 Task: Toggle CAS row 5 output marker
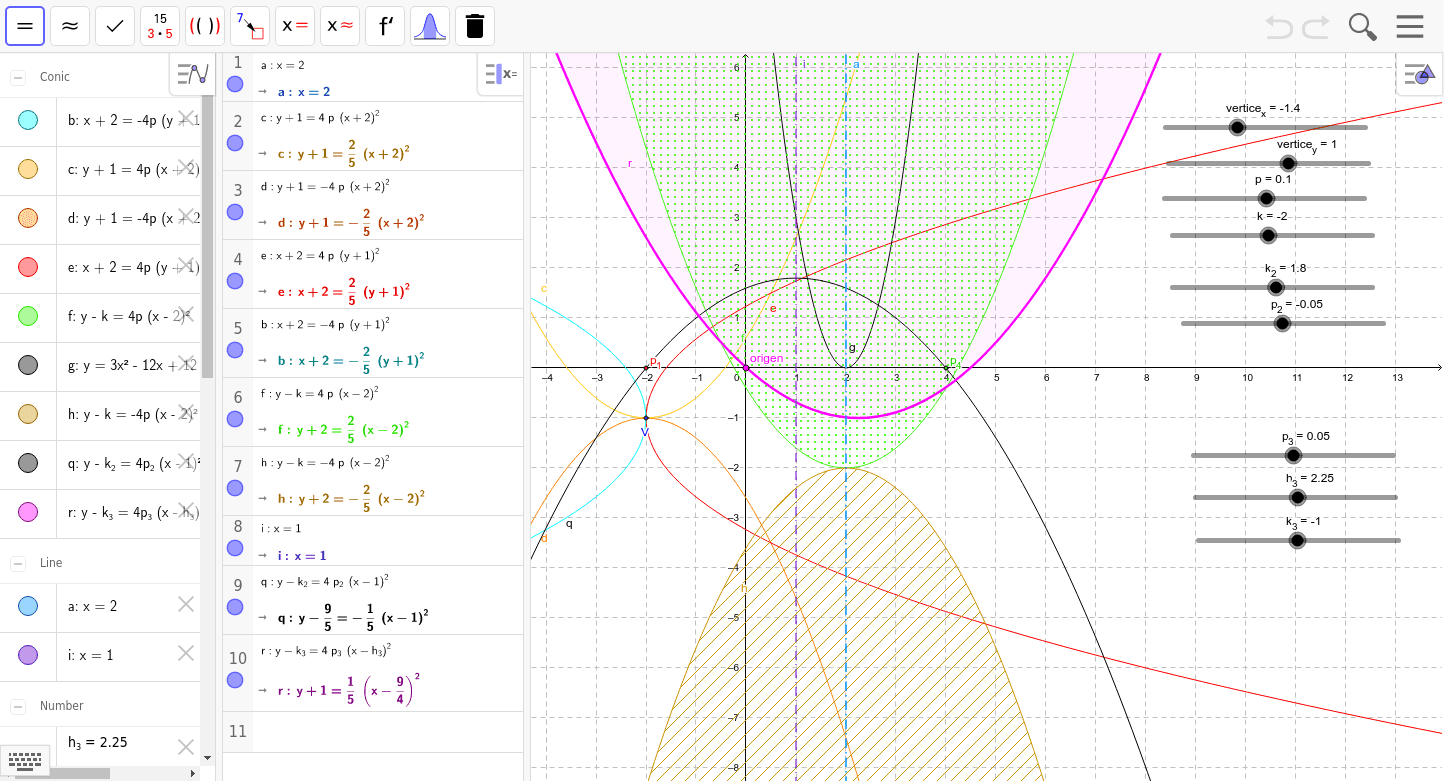[235, 350]
